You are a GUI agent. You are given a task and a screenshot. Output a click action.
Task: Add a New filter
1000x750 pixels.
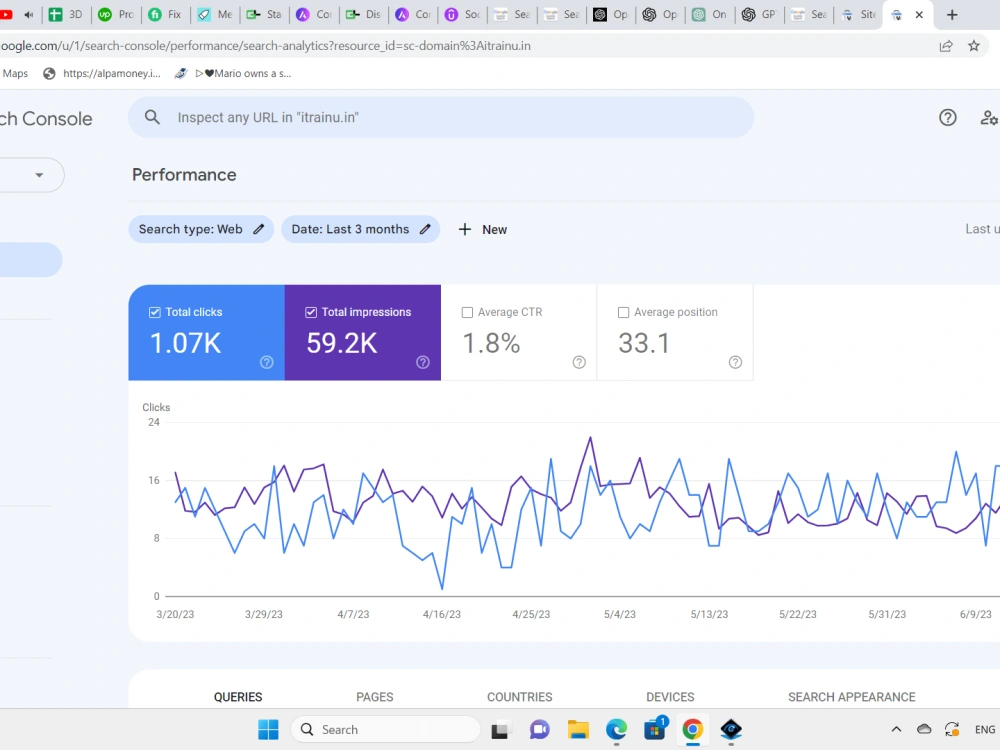[483, 230]
